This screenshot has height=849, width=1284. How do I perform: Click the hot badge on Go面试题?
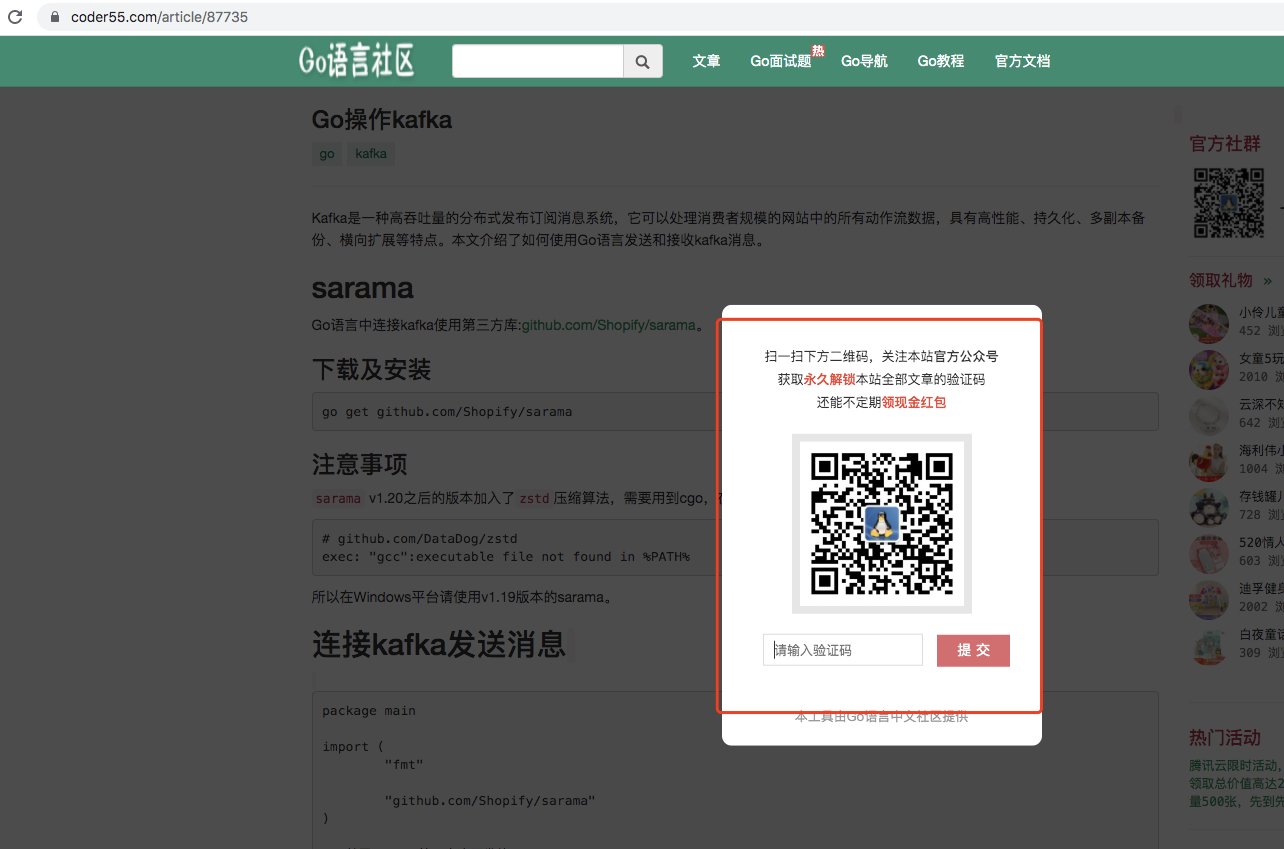pyautogui.click(x=818, y=51)
